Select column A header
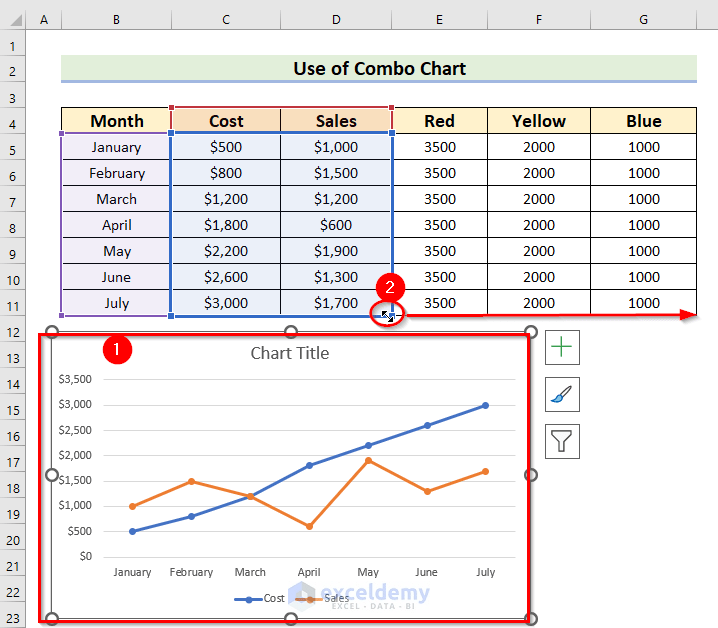 (x=44, y=20)
